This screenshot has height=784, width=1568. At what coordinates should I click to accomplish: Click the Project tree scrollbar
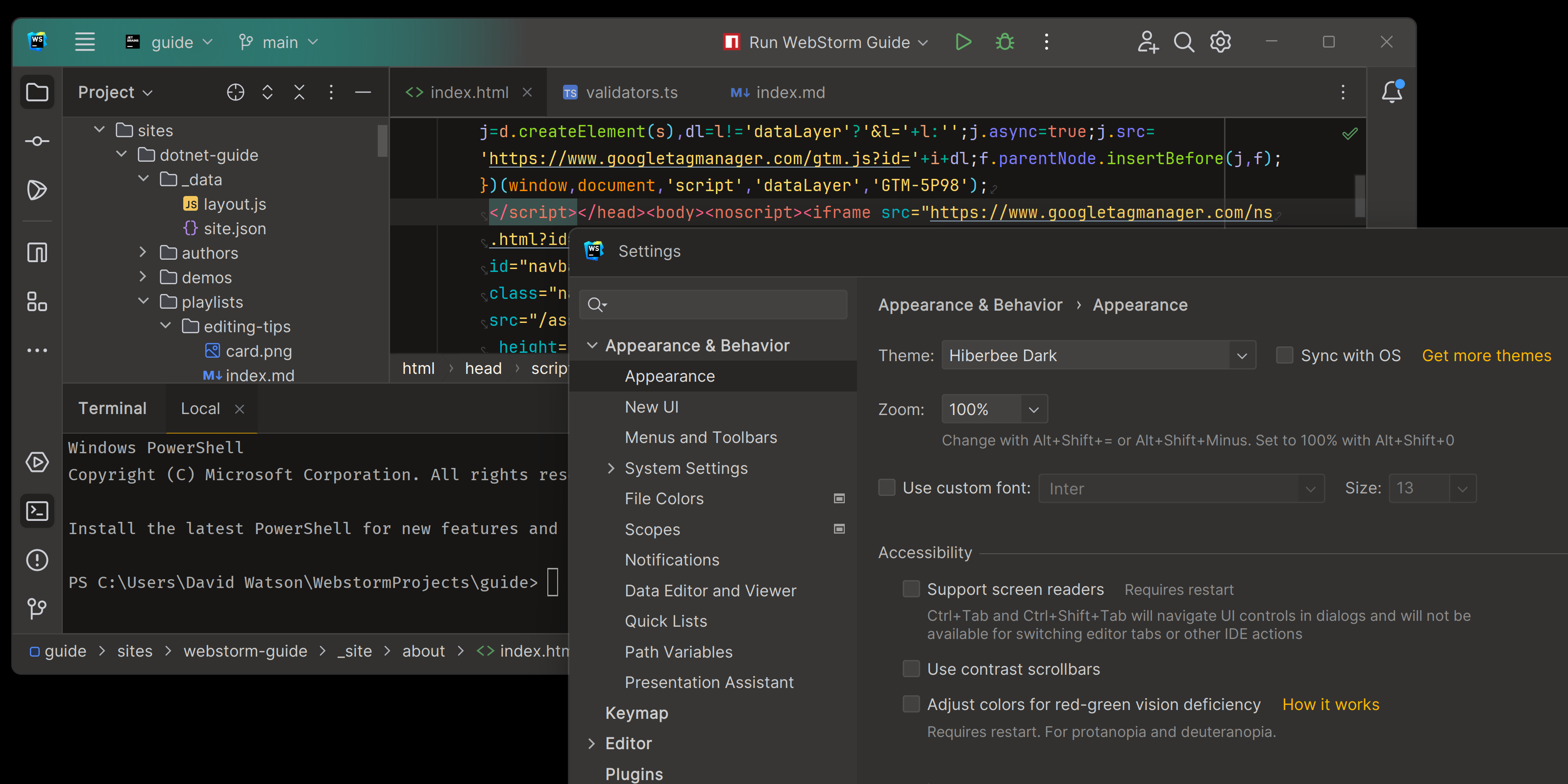(x=382, y=140)
